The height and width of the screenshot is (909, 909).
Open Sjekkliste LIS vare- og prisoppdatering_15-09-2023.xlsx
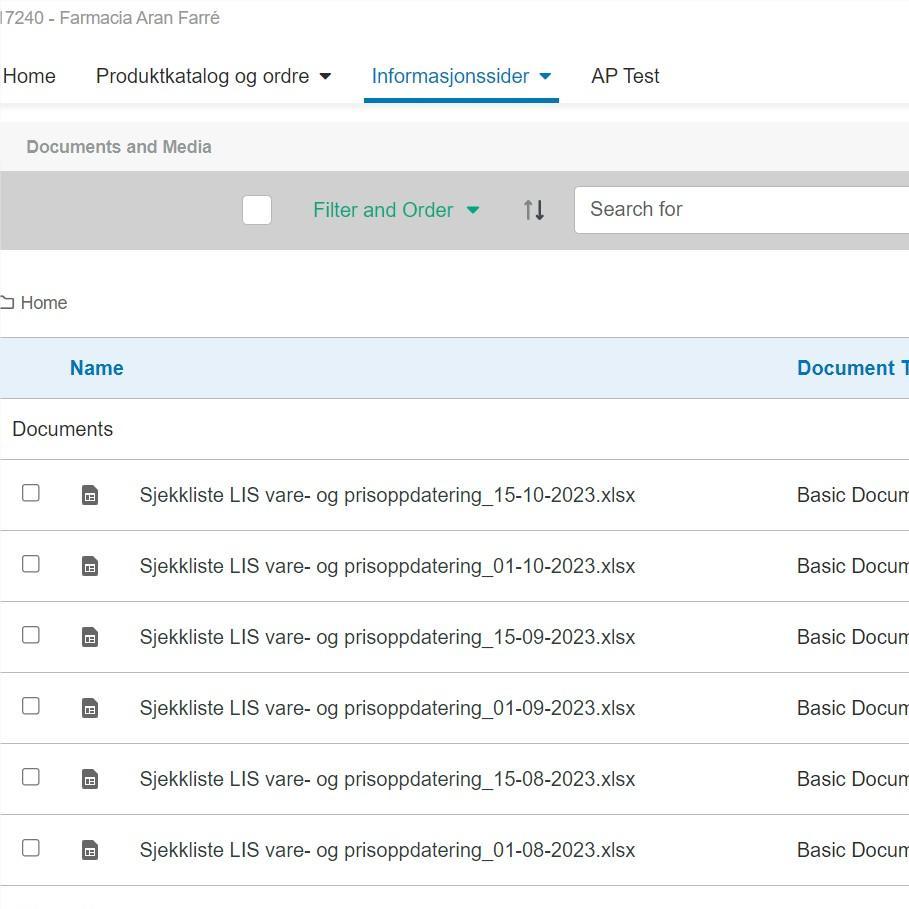(387, 637)
